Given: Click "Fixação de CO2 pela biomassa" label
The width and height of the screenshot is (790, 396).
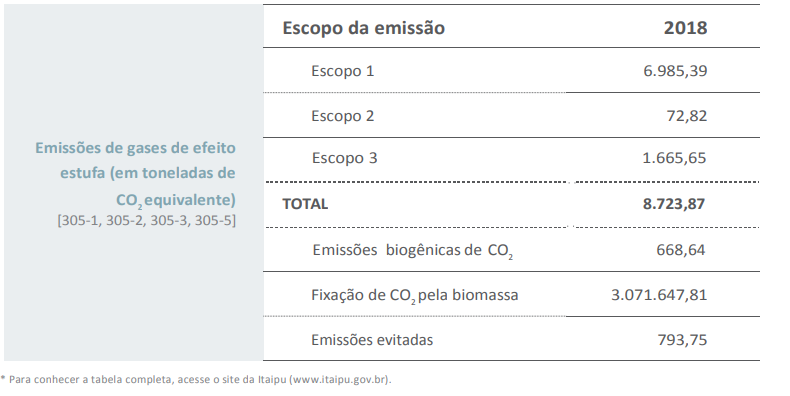Looking at the screenshot, I should click(415, 296).
